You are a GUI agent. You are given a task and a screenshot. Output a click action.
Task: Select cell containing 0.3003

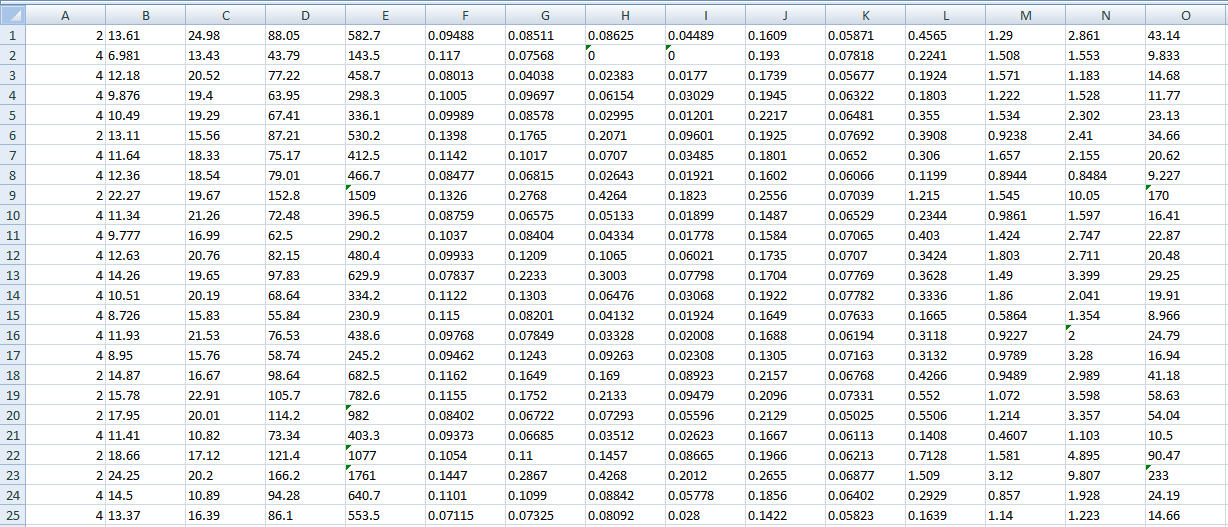(625, 275)
